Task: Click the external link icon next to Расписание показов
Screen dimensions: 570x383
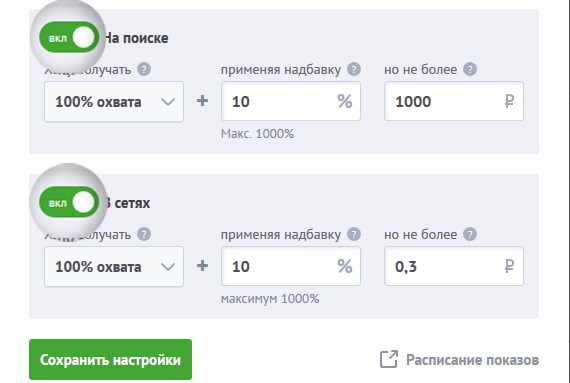Action: point(389,359)
